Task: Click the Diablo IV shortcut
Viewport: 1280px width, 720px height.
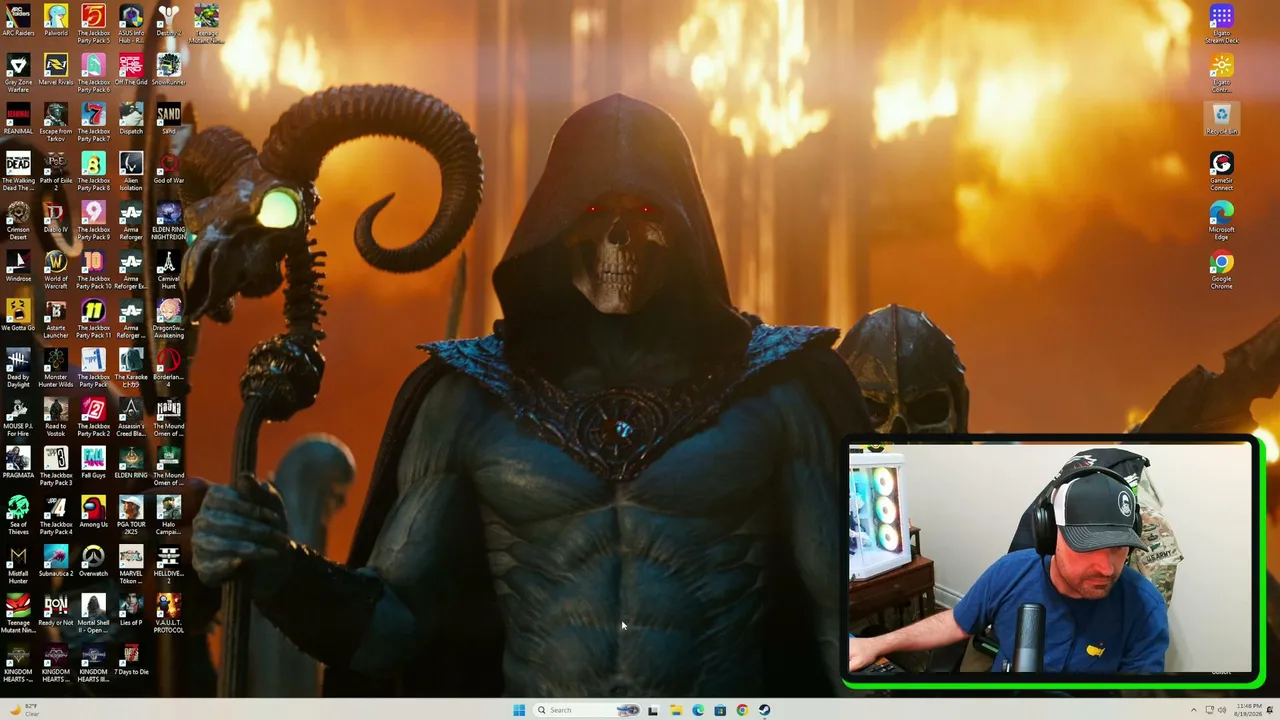Action: pos(56,216)
